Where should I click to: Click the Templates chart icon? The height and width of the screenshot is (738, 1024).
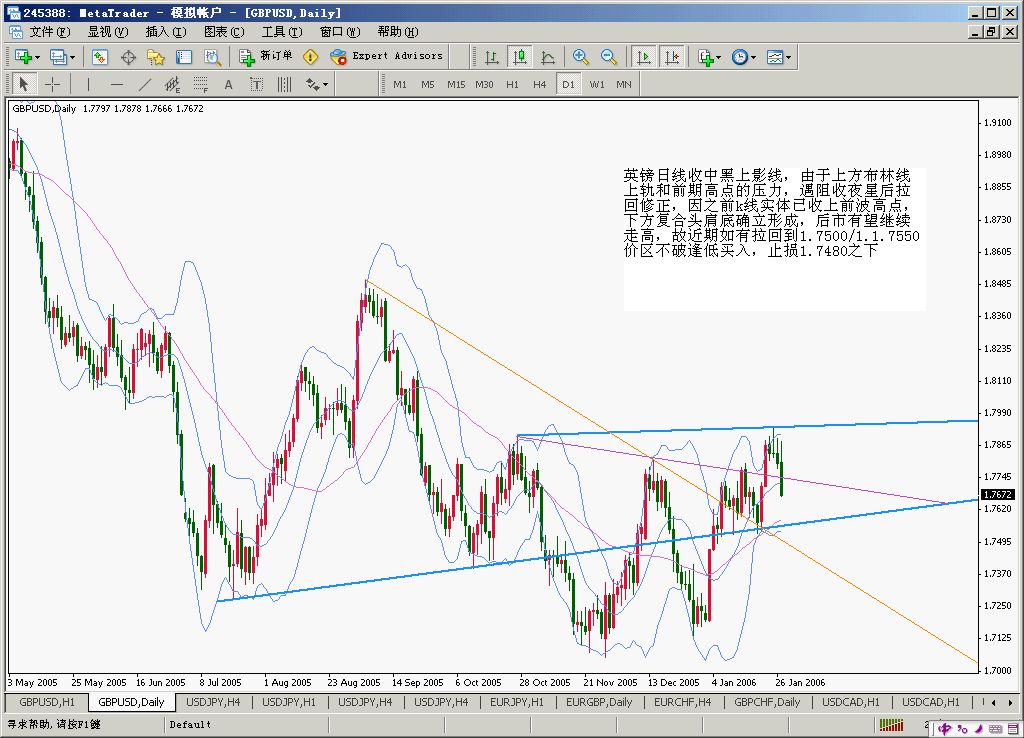(x=775, y=57)
